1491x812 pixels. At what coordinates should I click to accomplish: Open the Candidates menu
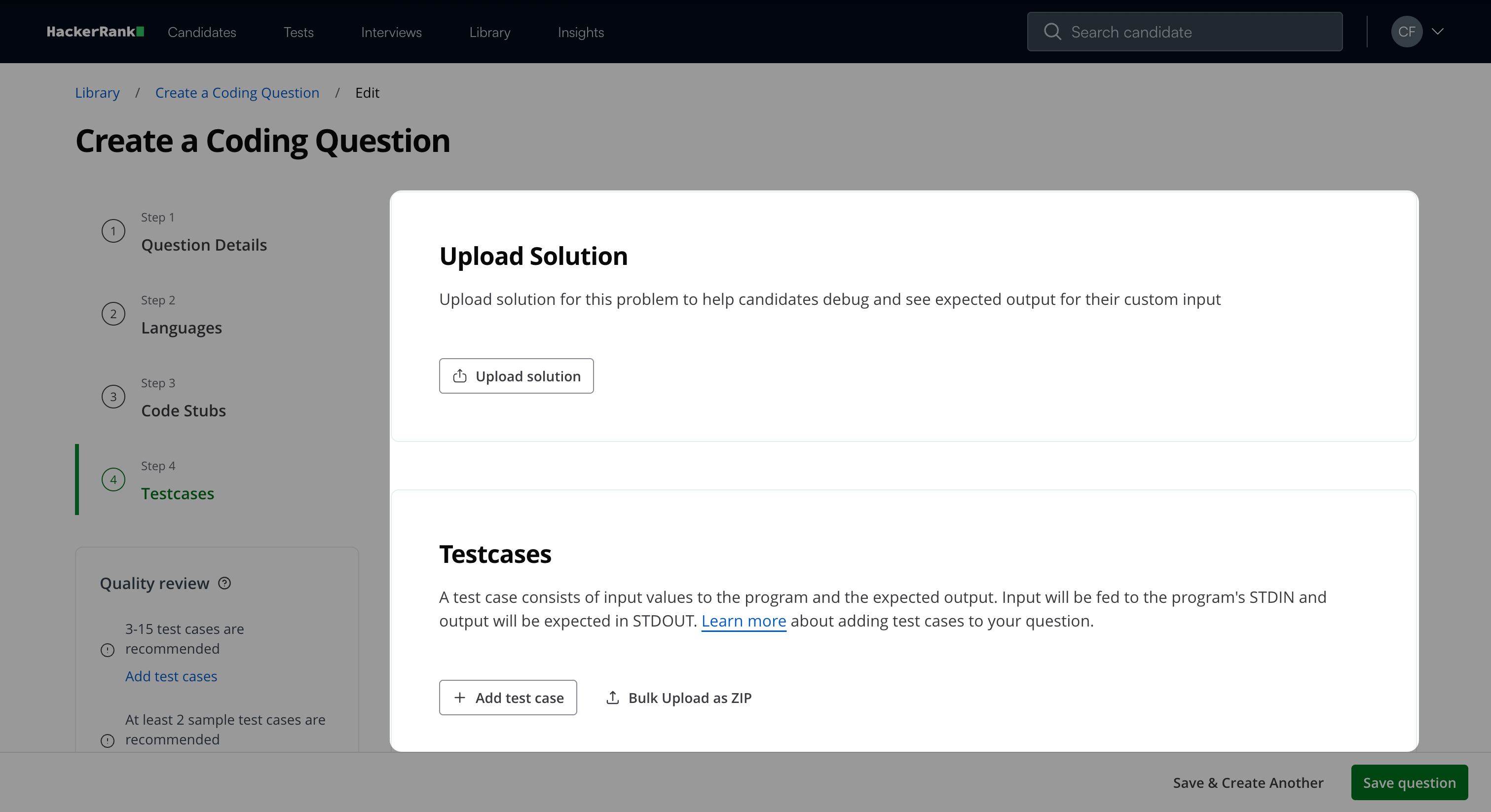tap(202, 33)
